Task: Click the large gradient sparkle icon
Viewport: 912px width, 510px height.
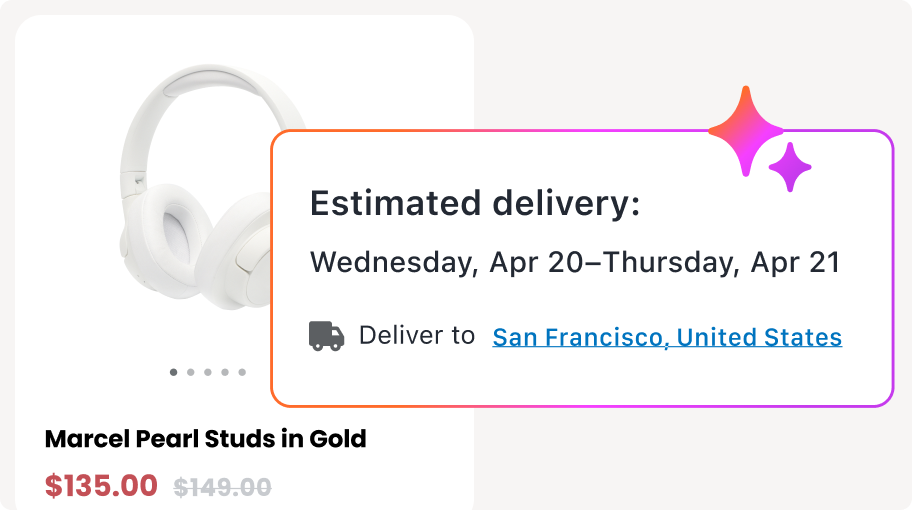Action: tap(745, 130)
